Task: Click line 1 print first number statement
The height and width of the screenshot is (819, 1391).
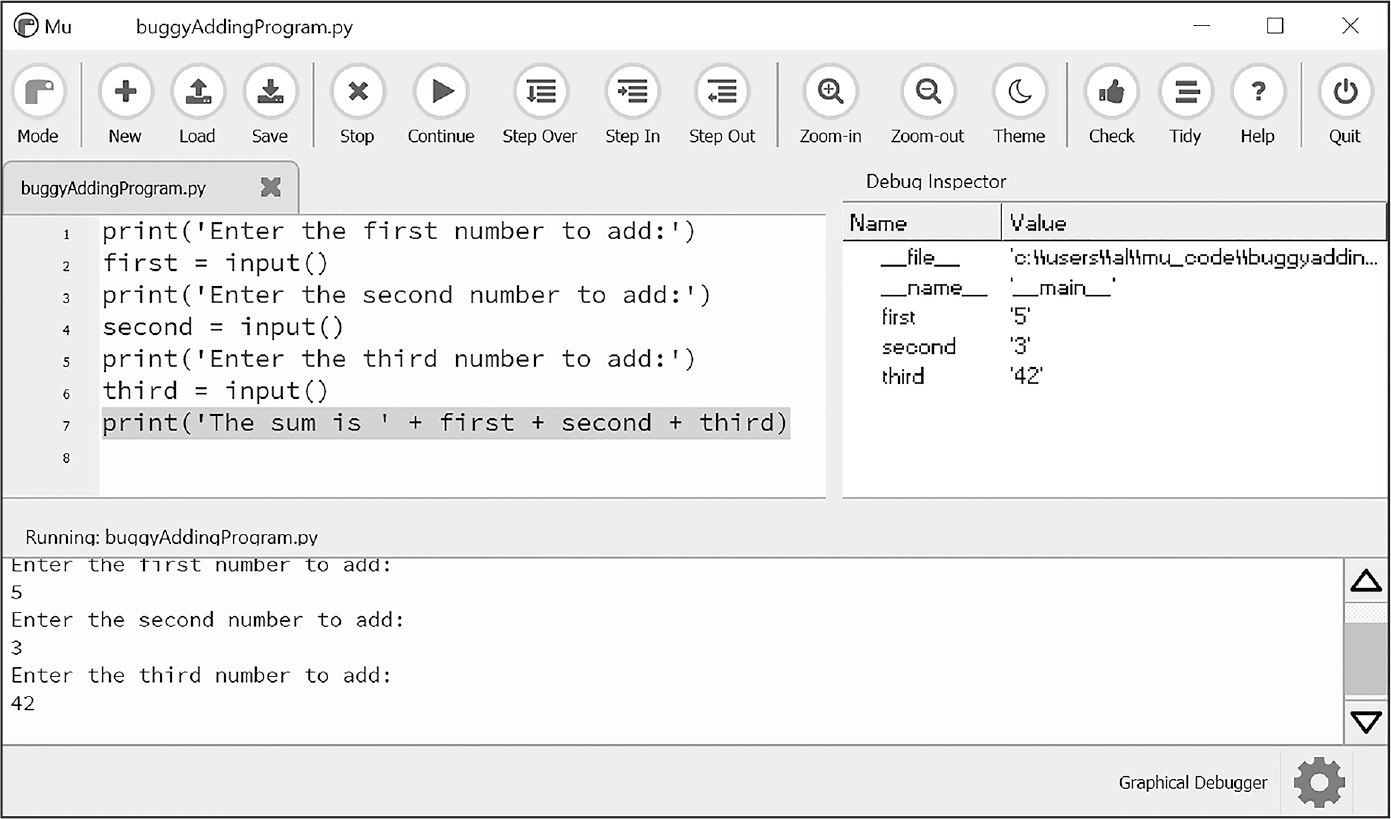Action: (398, 231)
